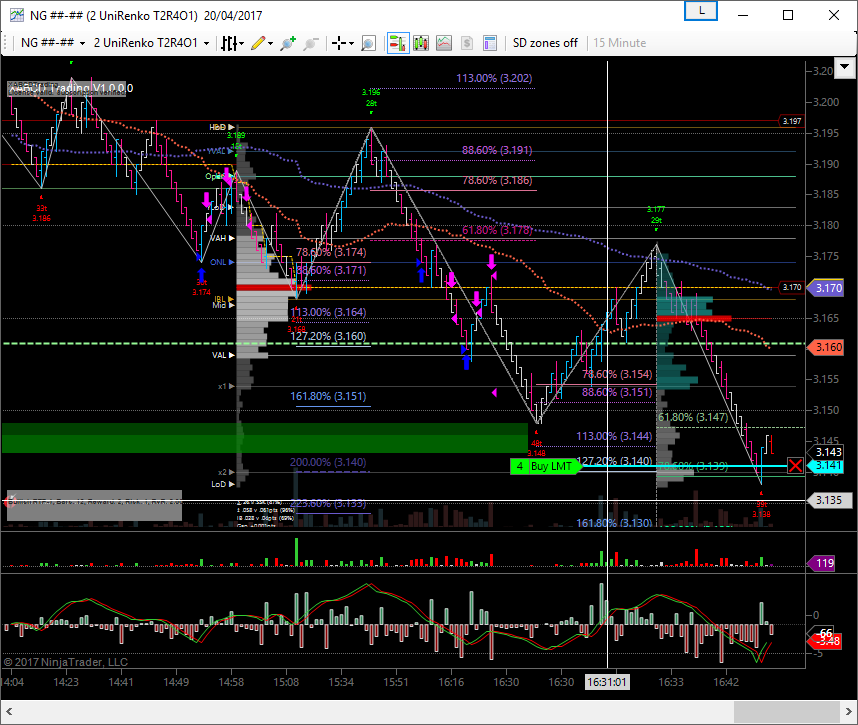Click the 3.177 swing high label

[656, 209]
